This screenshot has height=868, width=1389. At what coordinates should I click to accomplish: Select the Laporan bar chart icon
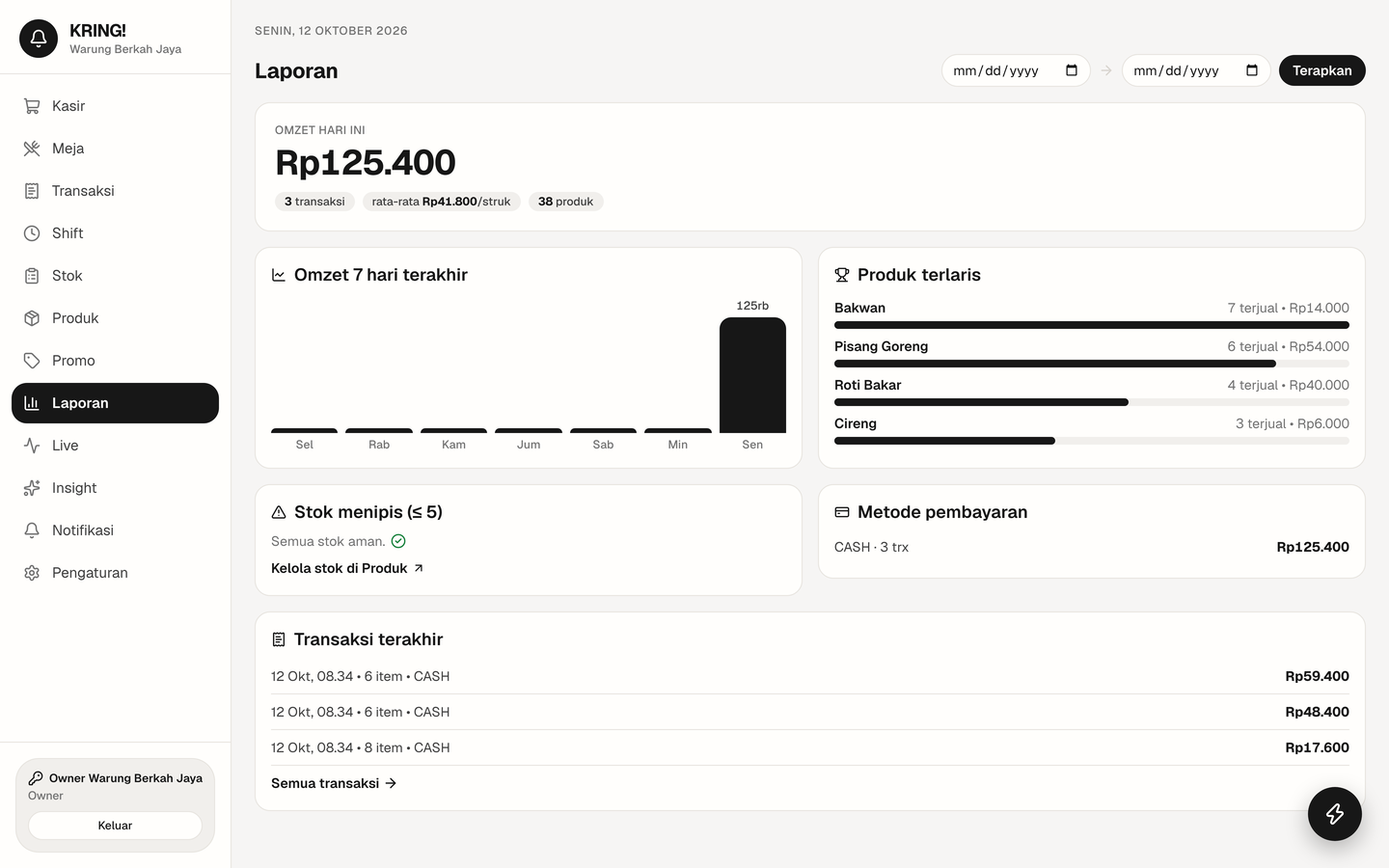[32, 403]
